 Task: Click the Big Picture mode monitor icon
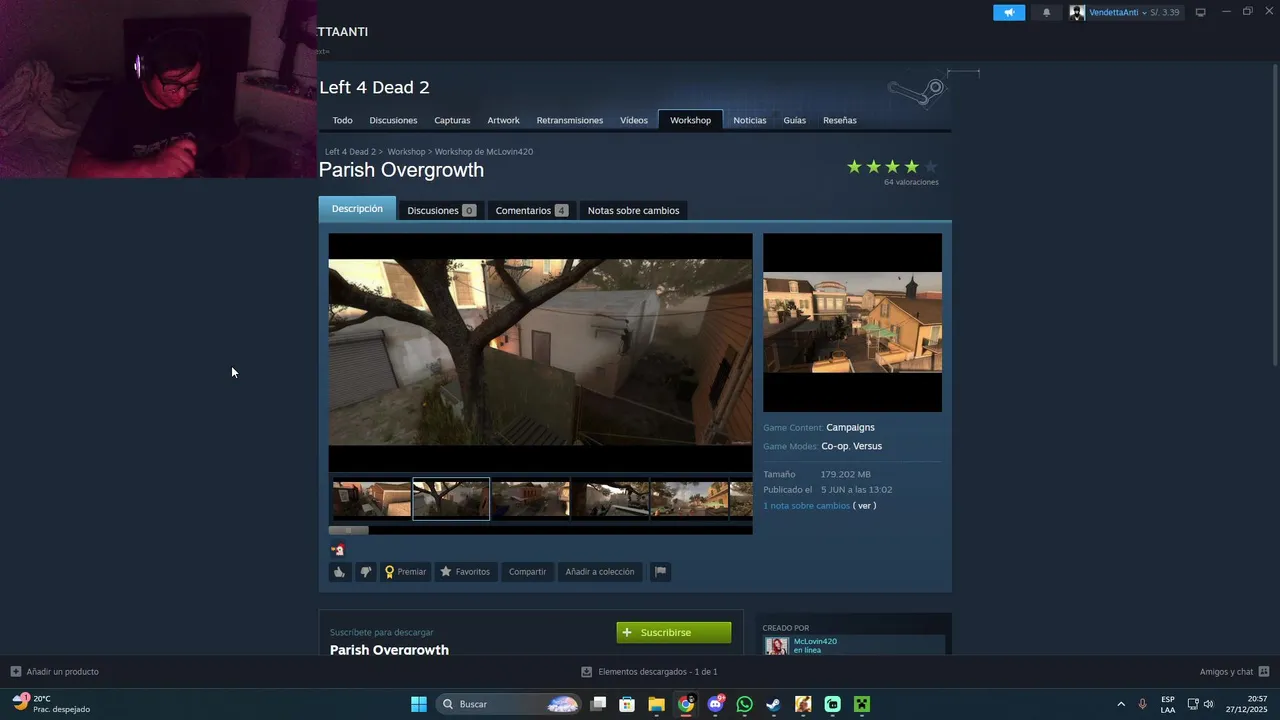coord(1200,12)
